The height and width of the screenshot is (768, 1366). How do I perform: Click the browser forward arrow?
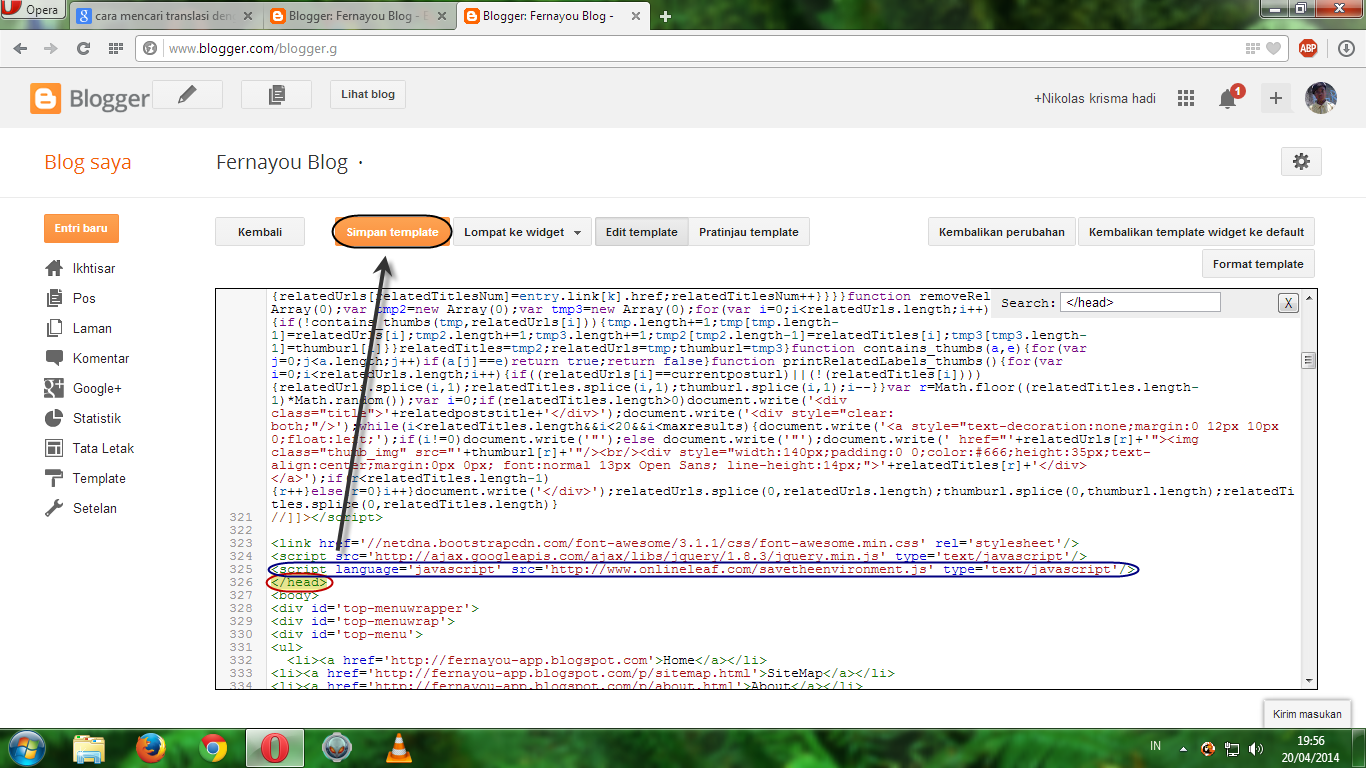tap(51, 48)
